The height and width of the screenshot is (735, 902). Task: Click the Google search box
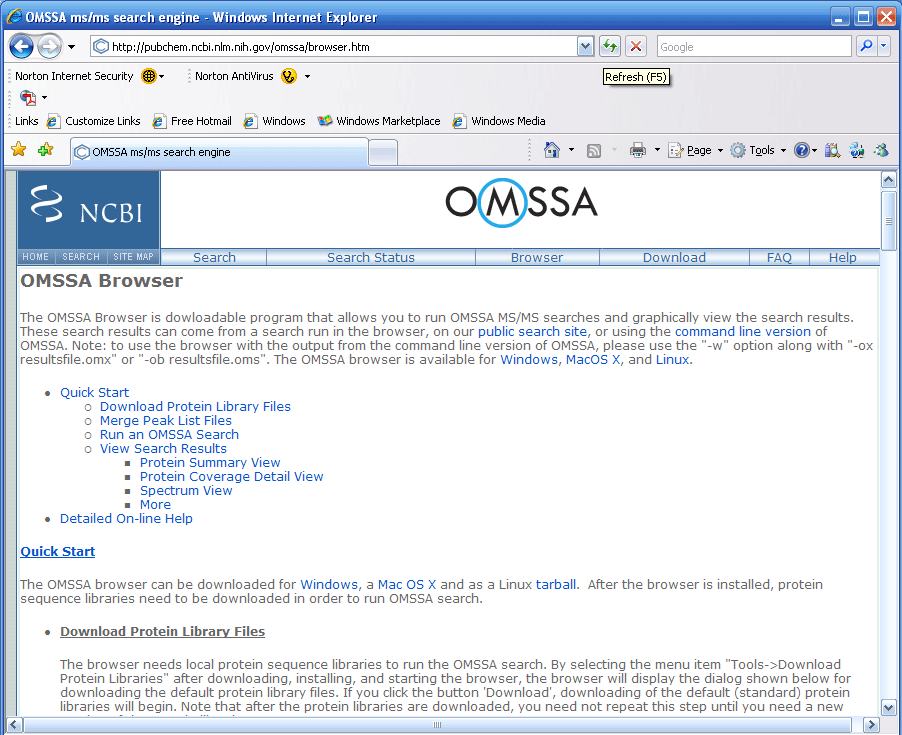(754, 47)
